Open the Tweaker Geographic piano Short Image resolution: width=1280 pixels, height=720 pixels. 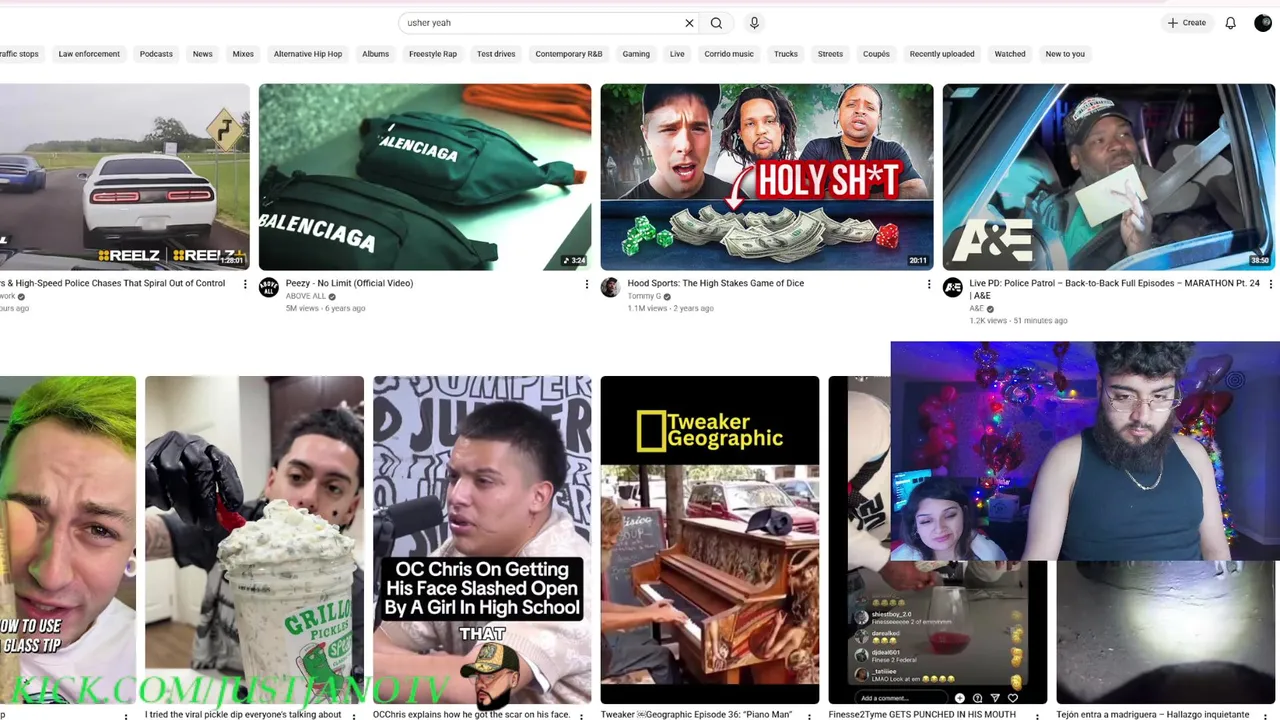point(710,540)
